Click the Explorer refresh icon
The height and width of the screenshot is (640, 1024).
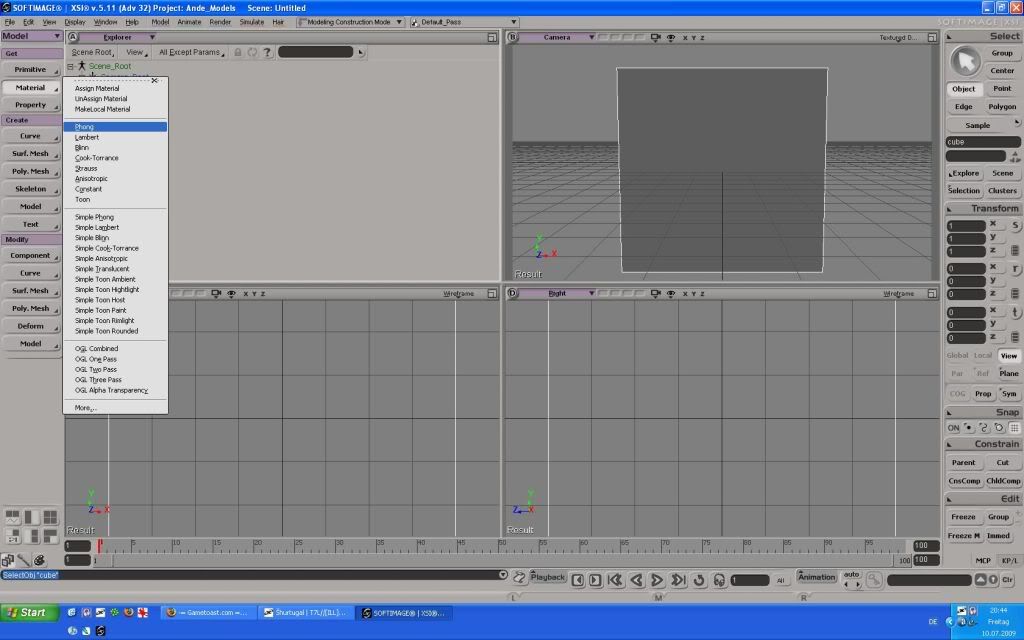252,52
